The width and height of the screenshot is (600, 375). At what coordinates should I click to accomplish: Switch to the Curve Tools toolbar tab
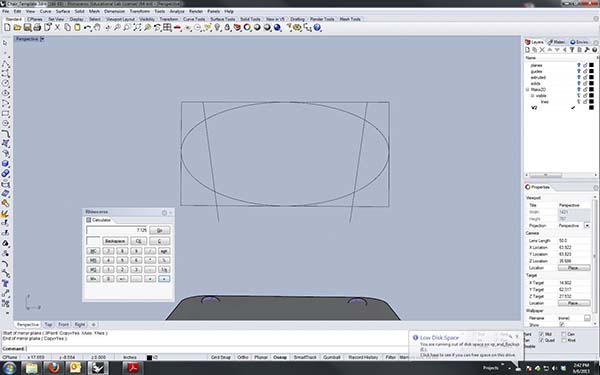coord(194,19)
